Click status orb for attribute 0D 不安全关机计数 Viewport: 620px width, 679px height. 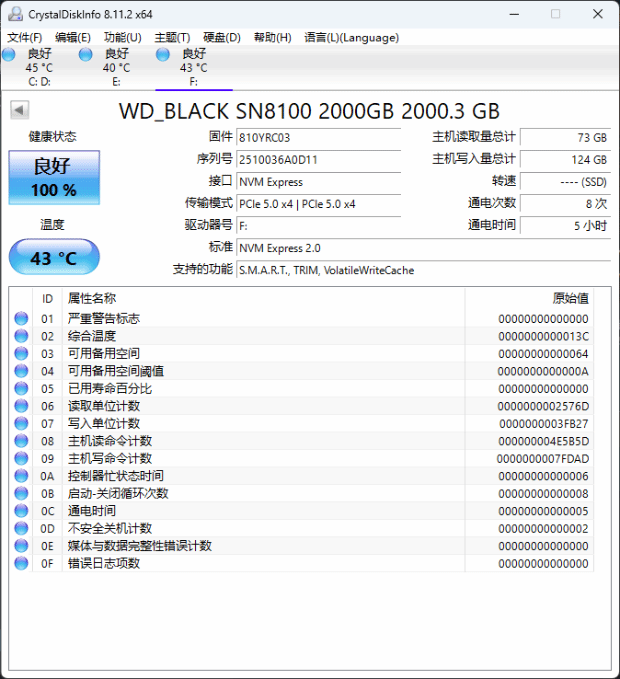click(x=21, y=528)
